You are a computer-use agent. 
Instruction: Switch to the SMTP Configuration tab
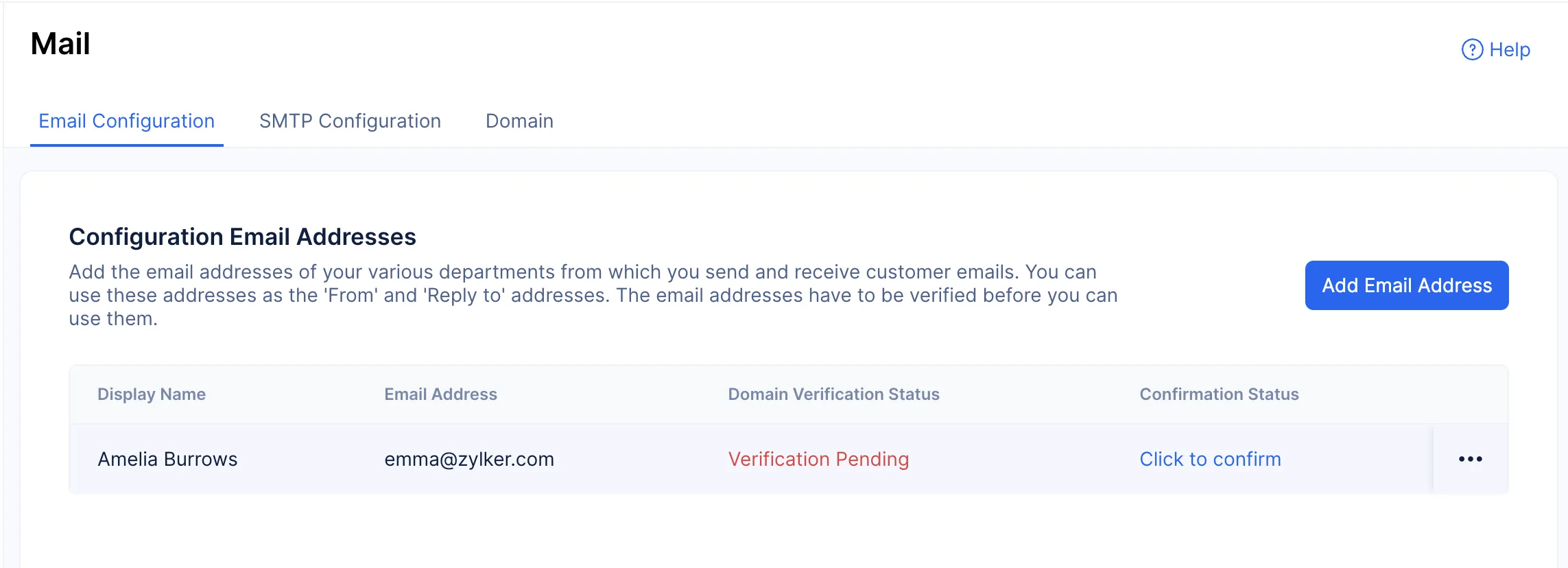point(350,121)
